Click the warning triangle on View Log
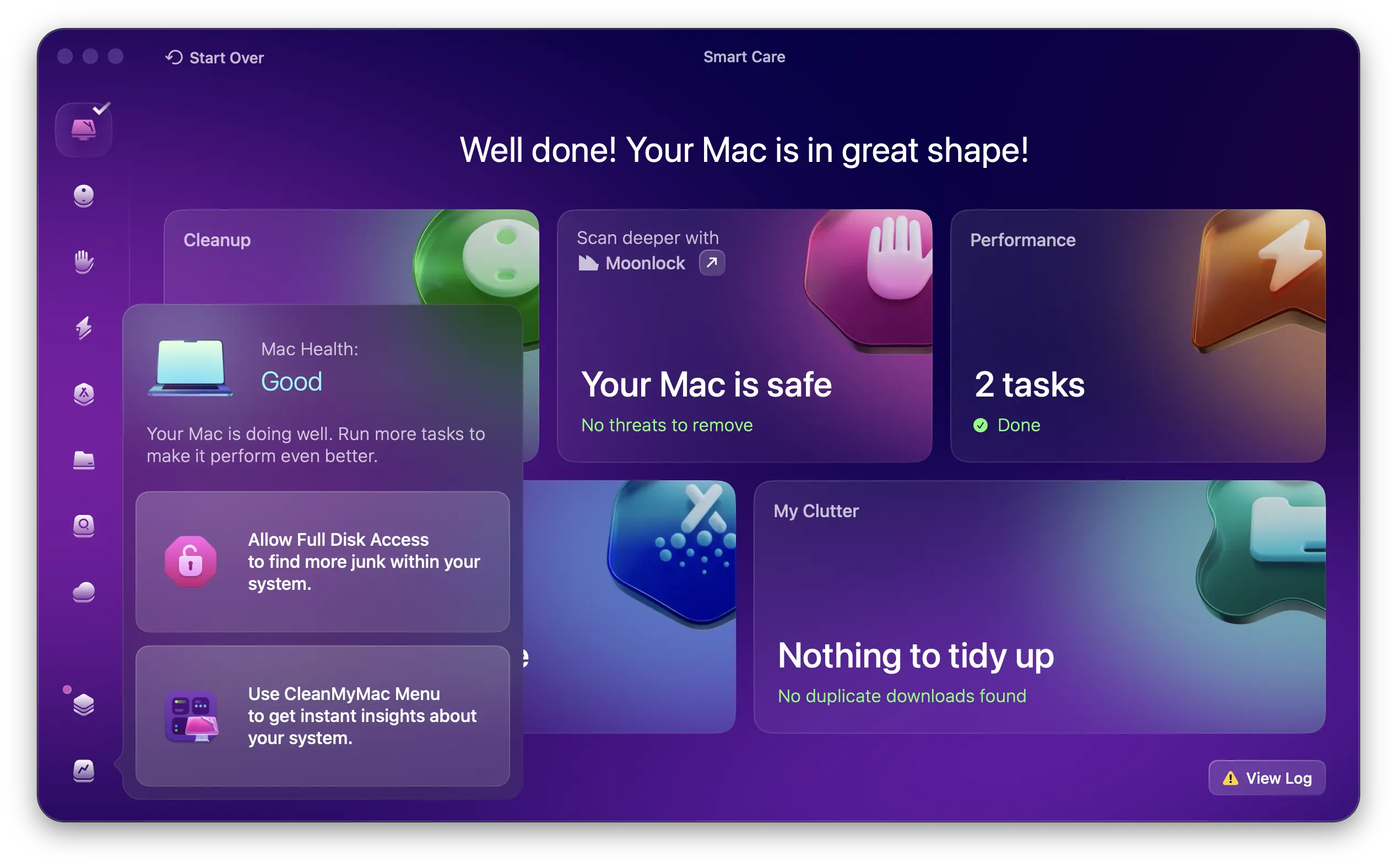 coord(1230,778)
